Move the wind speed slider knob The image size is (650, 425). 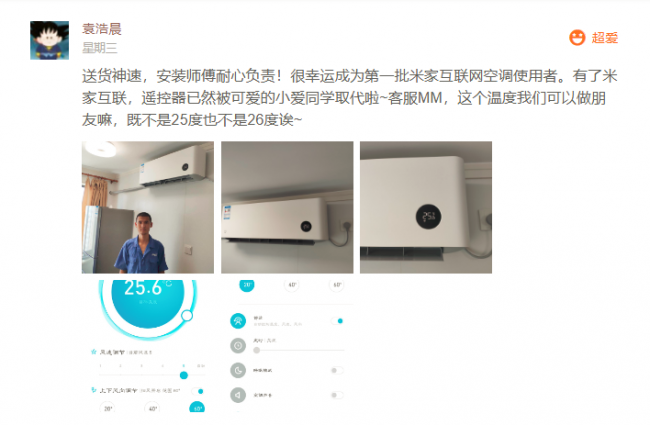click(x=184, y=375)
